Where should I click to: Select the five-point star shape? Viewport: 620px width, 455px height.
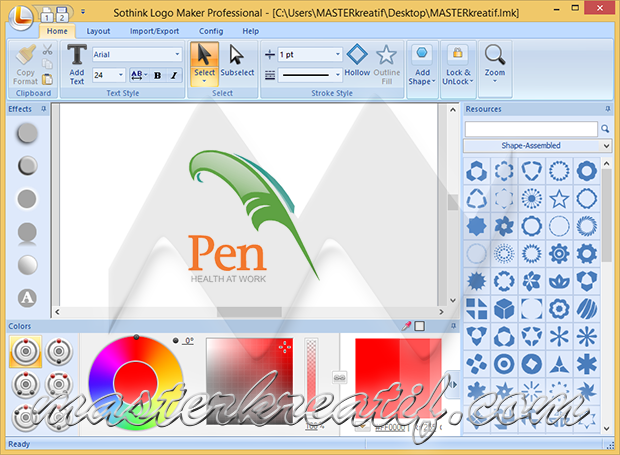point(559,198)
